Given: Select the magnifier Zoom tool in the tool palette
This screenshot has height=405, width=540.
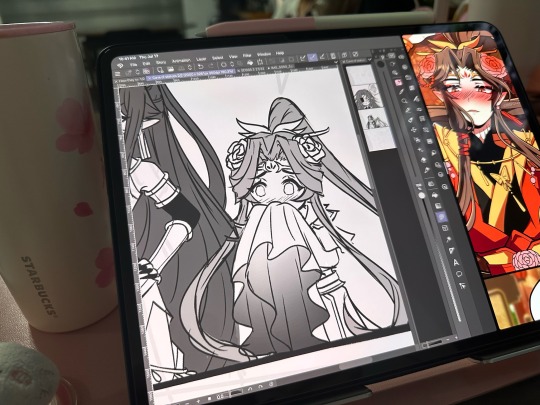Looking at the screenshot, I should coord(404,101).
